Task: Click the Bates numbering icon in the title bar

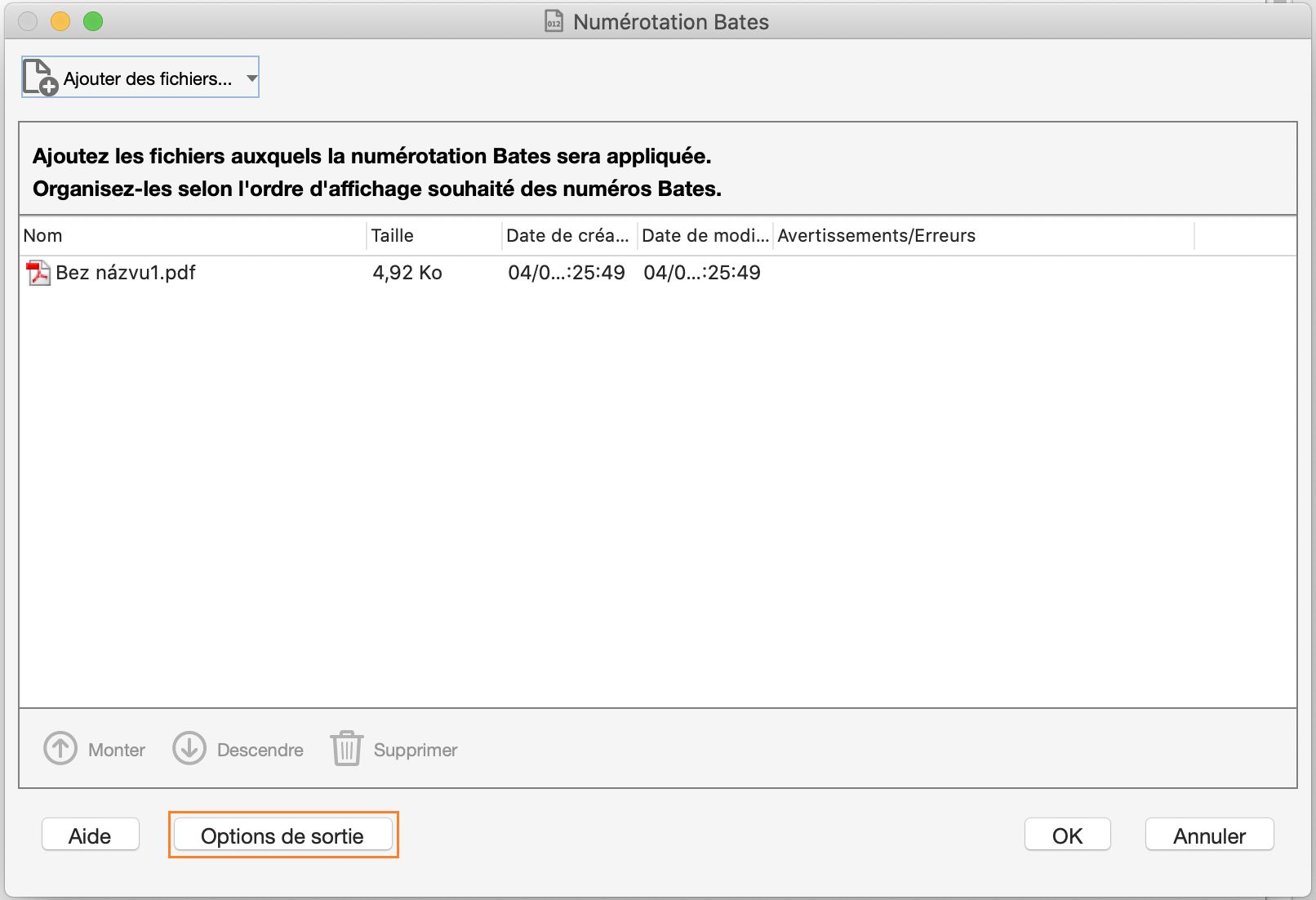Action: (553, 22)
